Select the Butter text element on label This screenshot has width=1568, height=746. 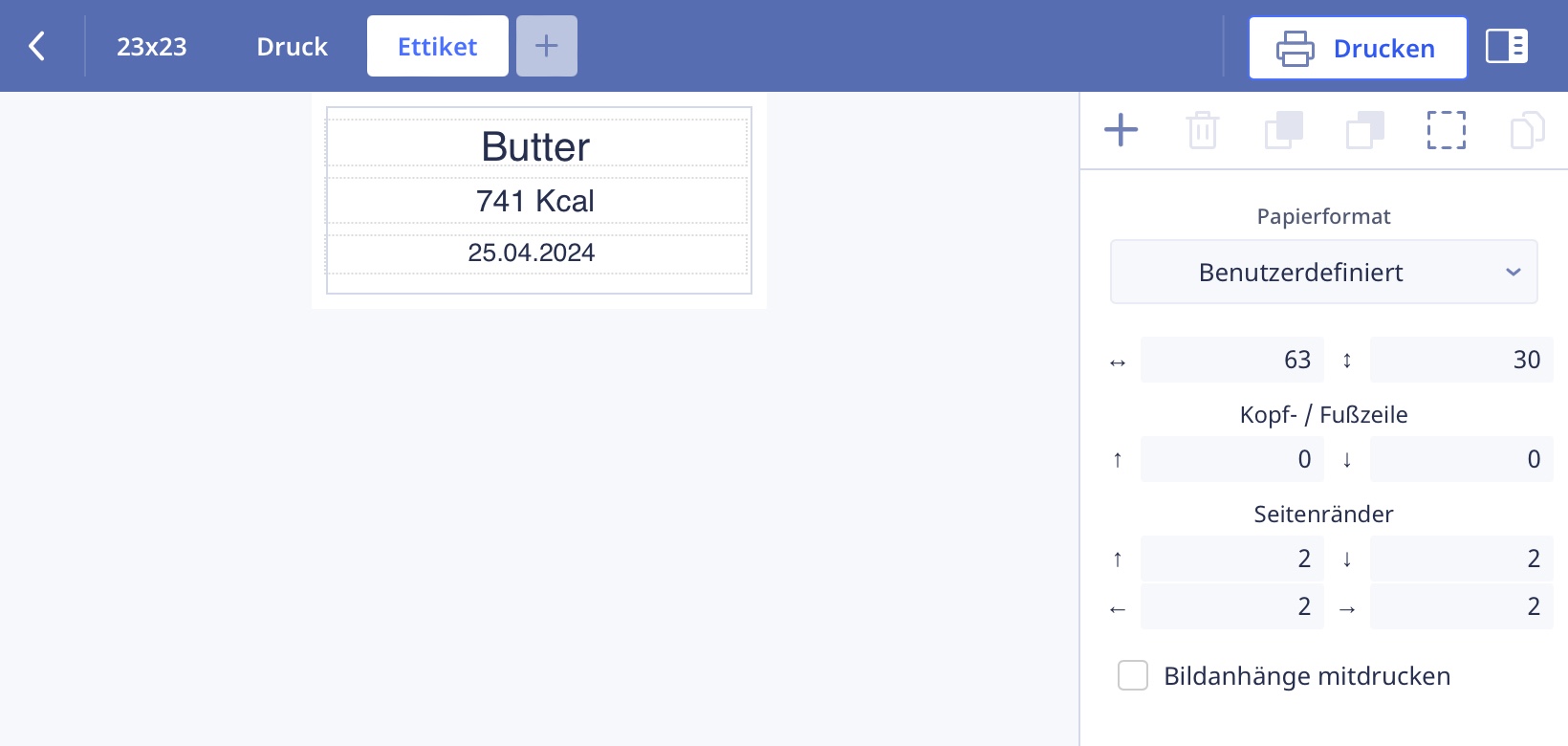pos(536,145)
